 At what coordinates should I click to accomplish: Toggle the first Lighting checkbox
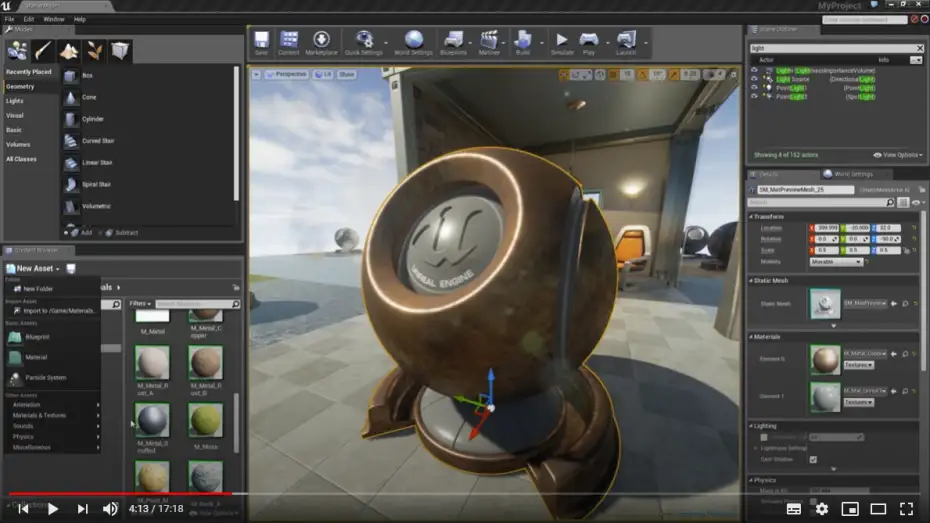[764, 438]
